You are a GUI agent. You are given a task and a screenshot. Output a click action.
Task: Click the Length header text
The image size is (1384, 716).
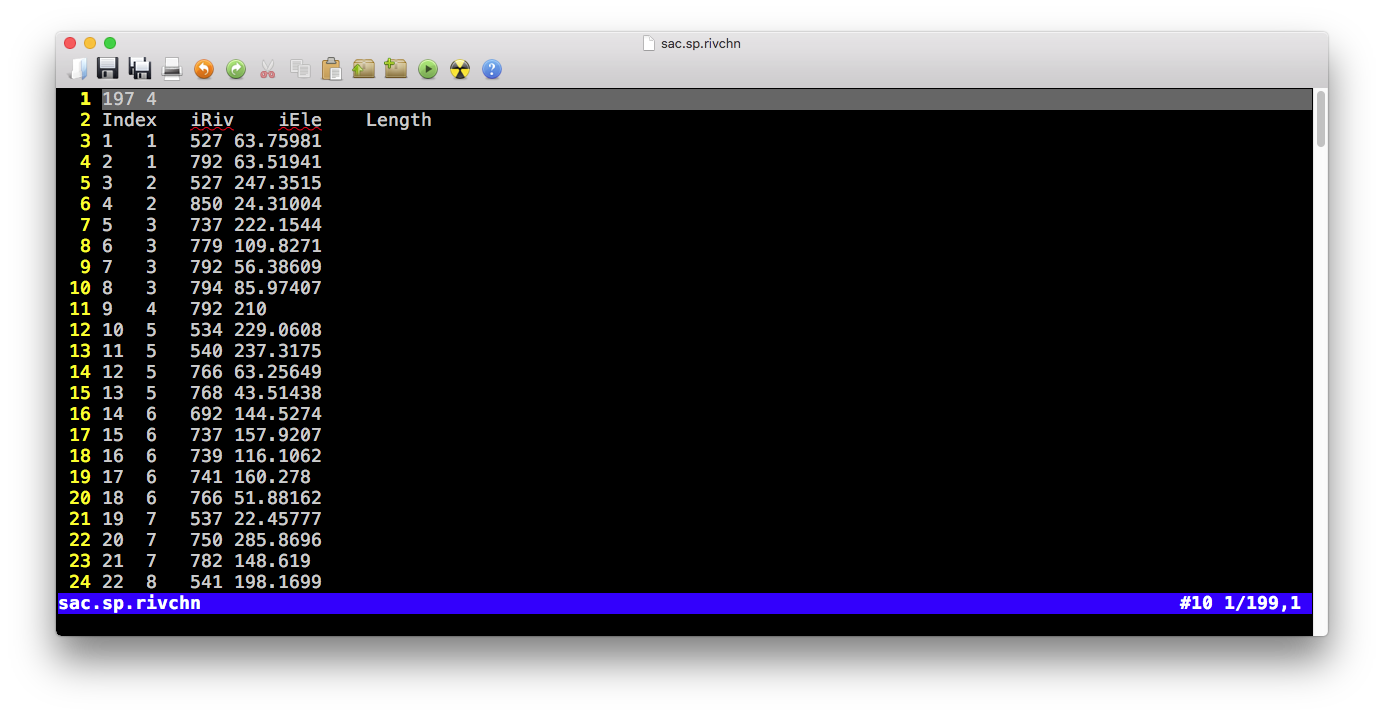tap(399, 120)
